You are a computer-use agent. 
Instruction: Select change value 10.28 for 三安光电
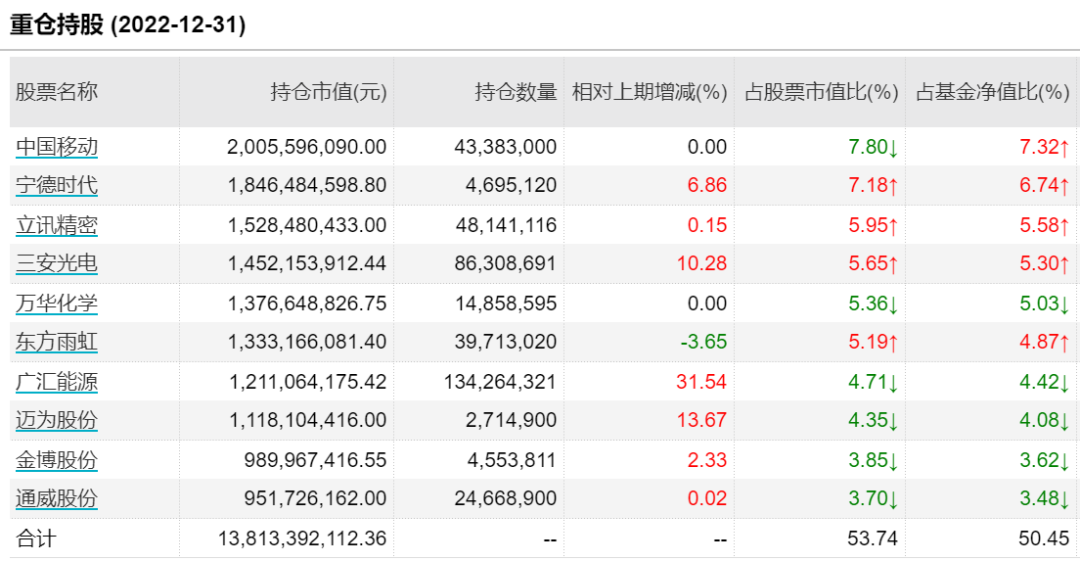click(702, 263)
